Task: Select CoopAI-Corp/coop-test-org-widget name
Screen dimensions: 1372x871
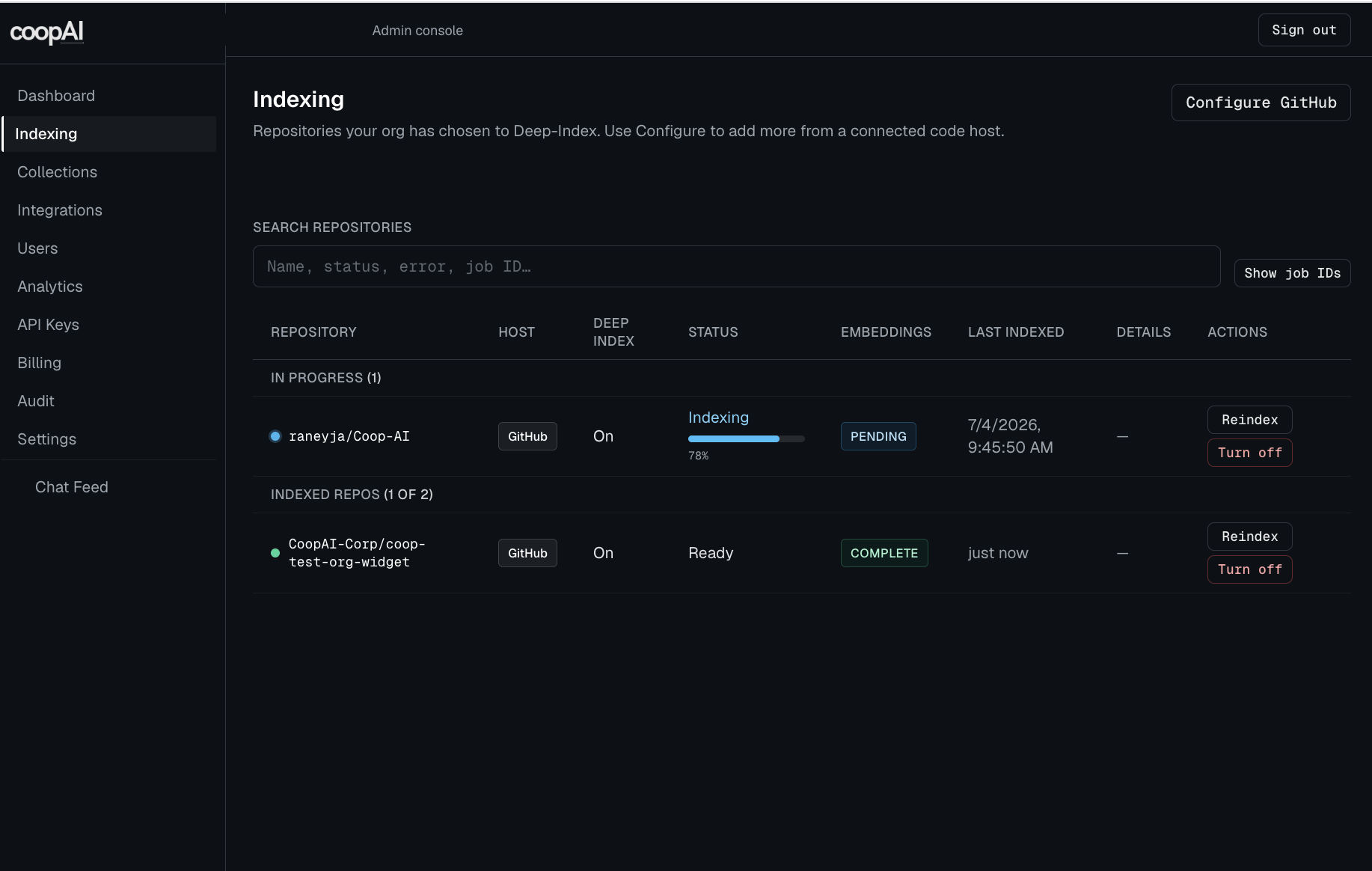Action: pos(357,553)
